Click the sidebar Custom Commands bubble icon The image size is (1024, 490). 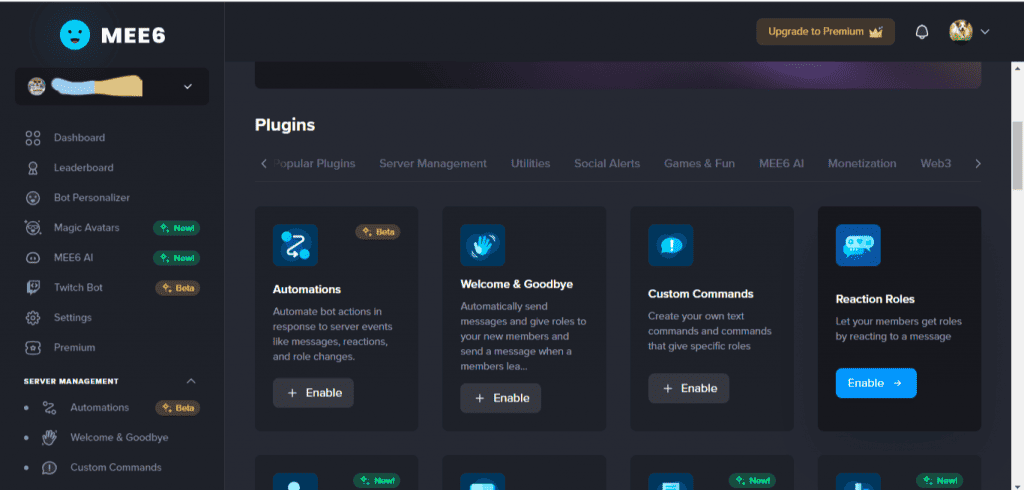click(49, 468)
